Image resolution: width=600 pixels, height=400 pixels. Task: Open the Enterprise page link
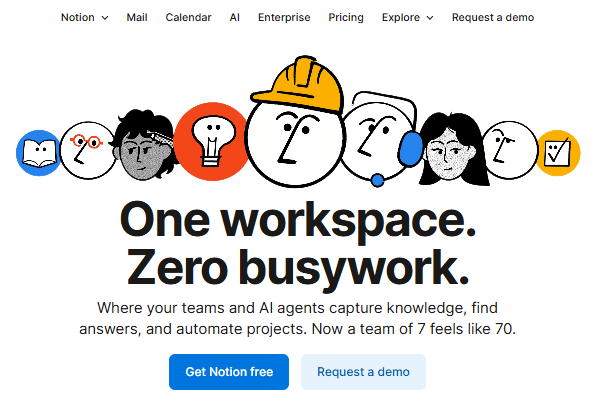tap(284, 17)
